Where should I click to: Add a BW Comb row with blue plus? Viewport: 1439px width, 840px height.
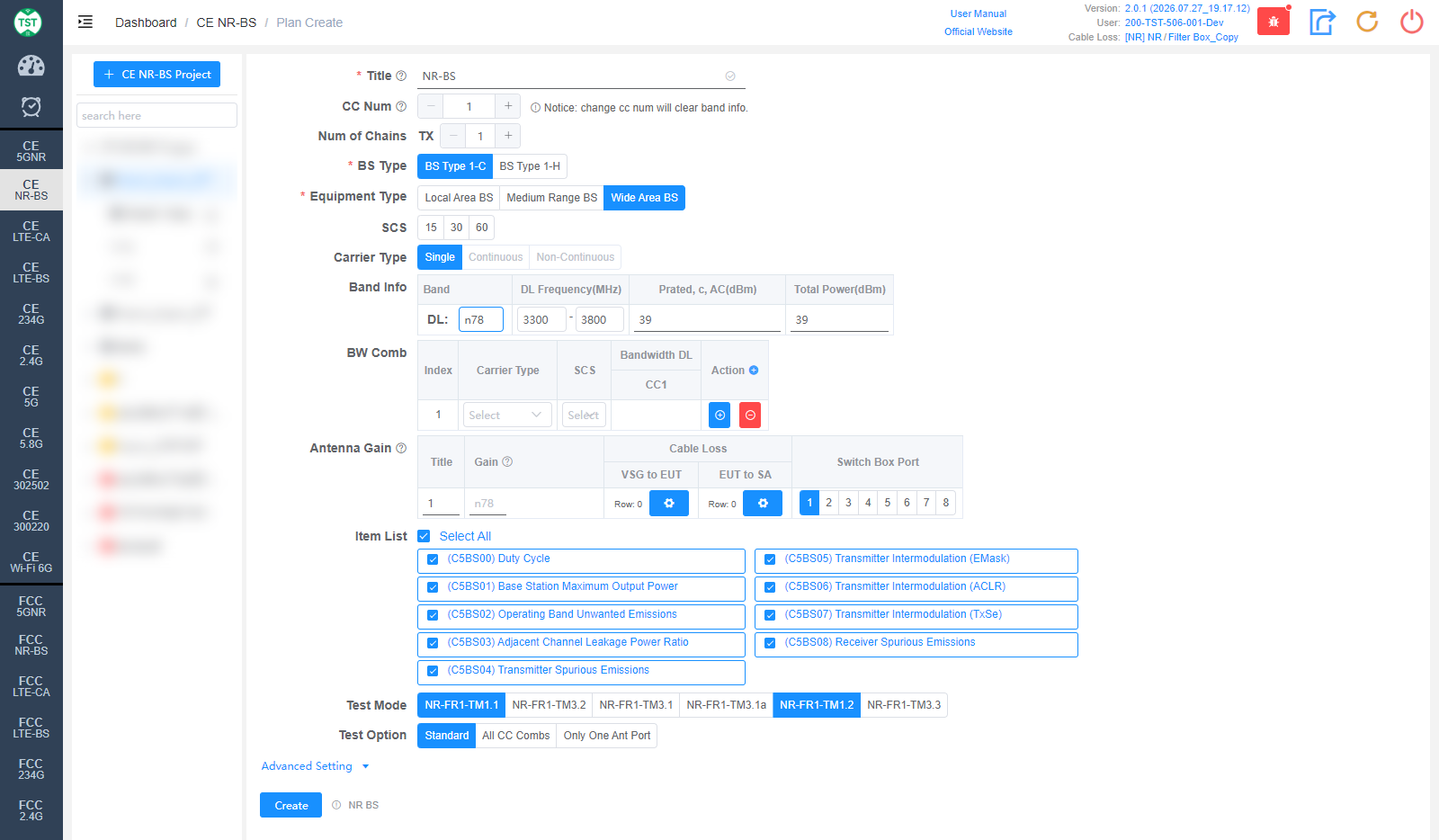tap(719, 415)
